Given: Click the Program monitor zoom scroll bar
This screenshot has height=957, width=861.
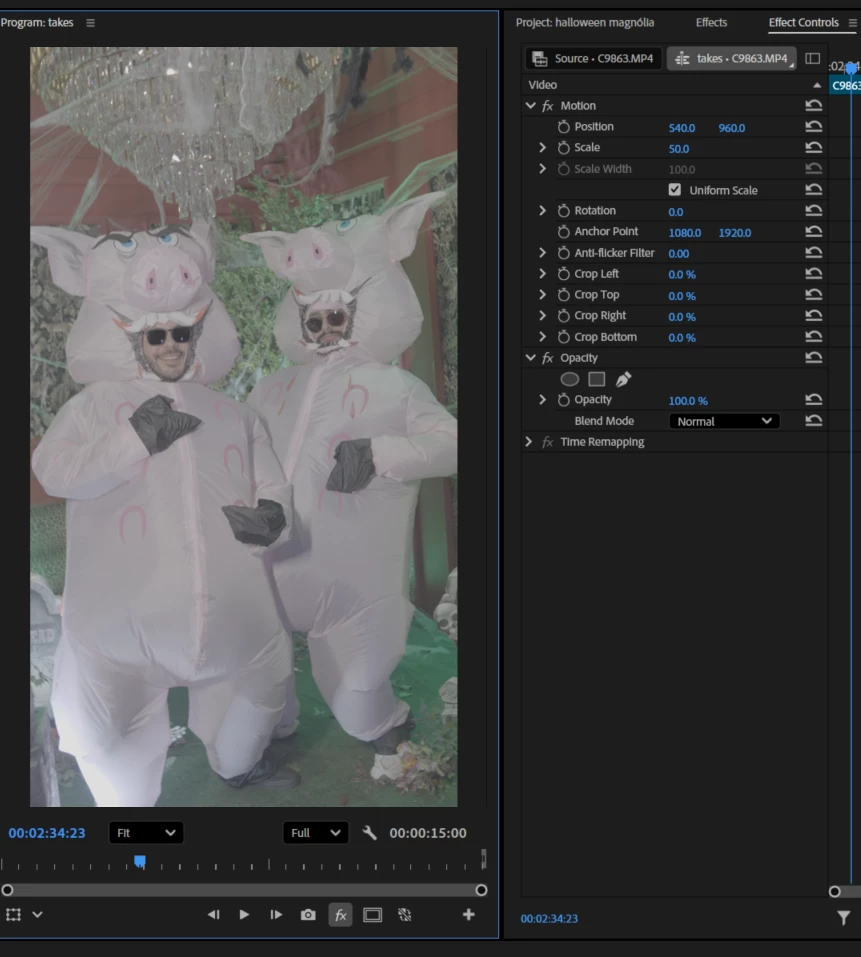Looking at the screenshot, I should click(x=244, y=890).
